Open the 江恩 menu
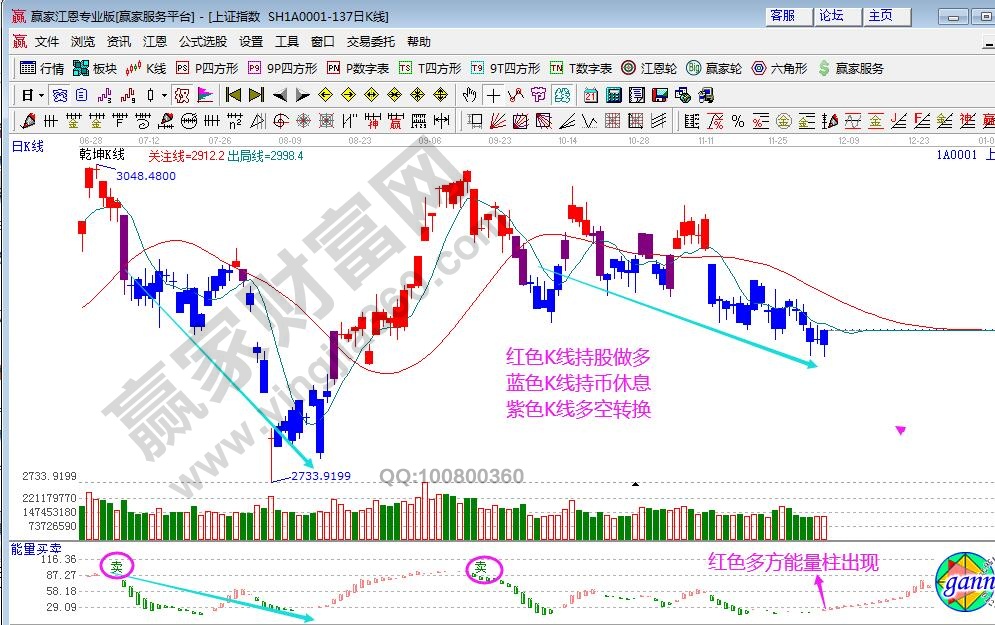 pos(155,42)
